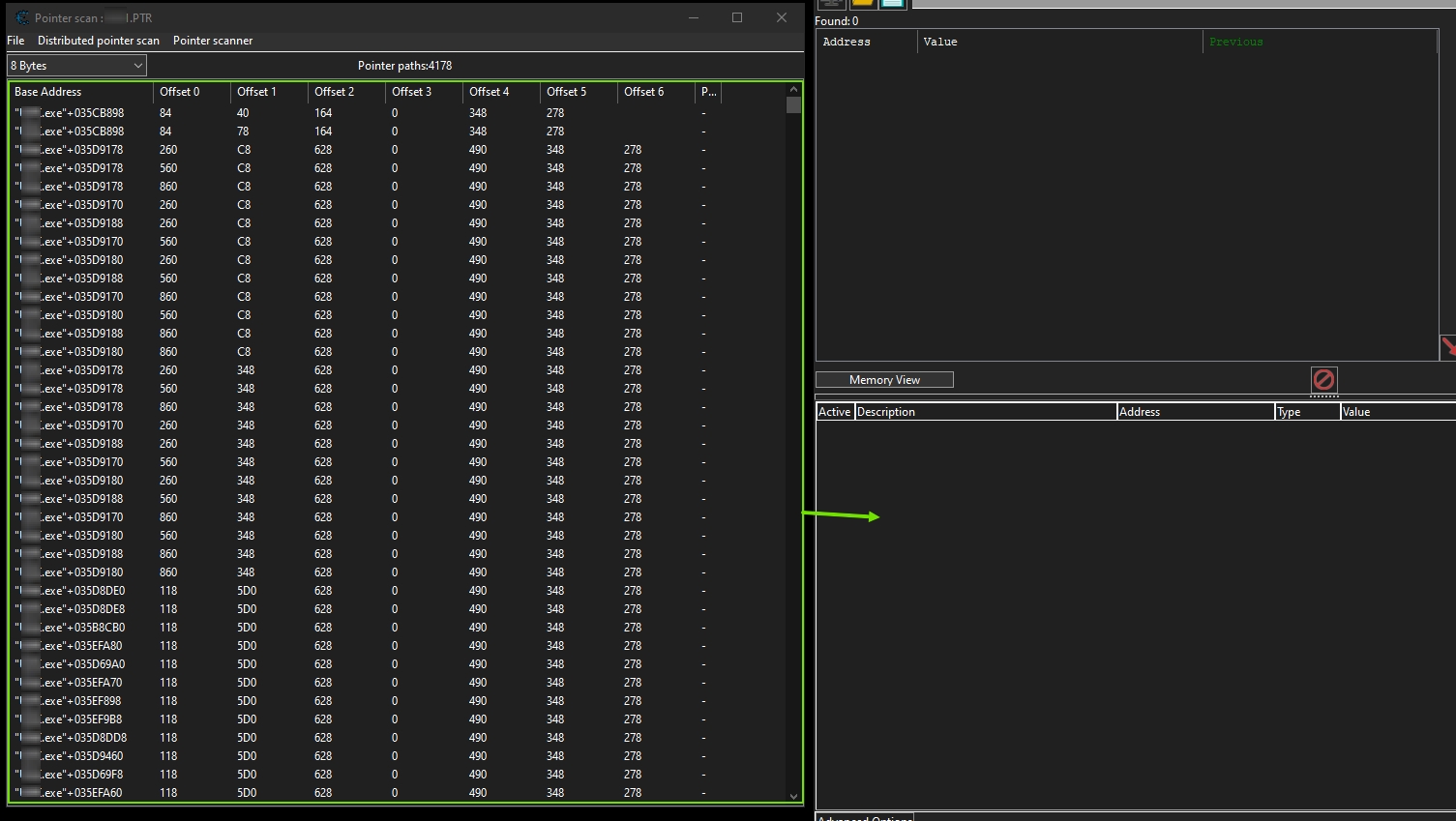Click the Offset 6 column header
This screenshot has height=821, width=1456.
(655, 92)
